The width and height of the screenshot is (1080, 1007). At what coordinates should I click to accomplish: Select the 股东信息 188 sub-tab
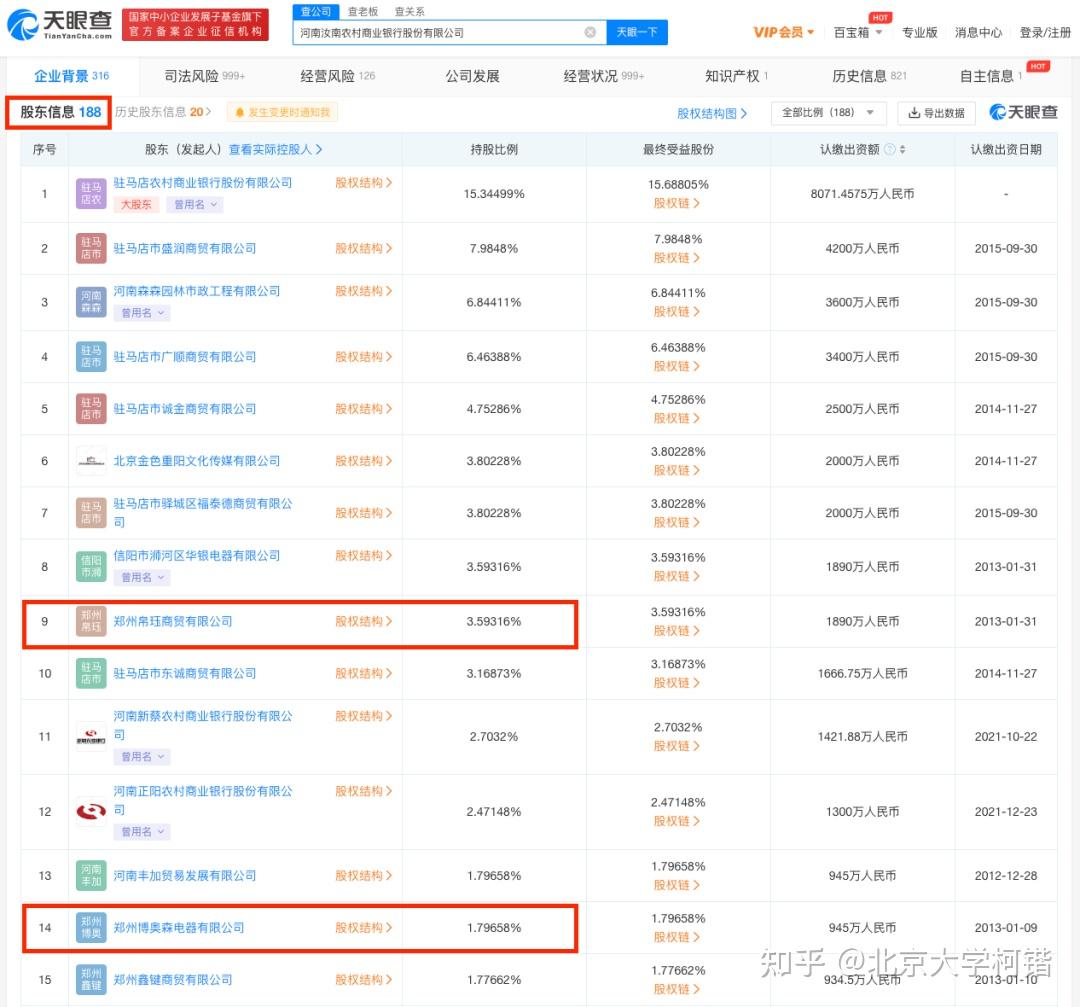click(x=60, y=112)
